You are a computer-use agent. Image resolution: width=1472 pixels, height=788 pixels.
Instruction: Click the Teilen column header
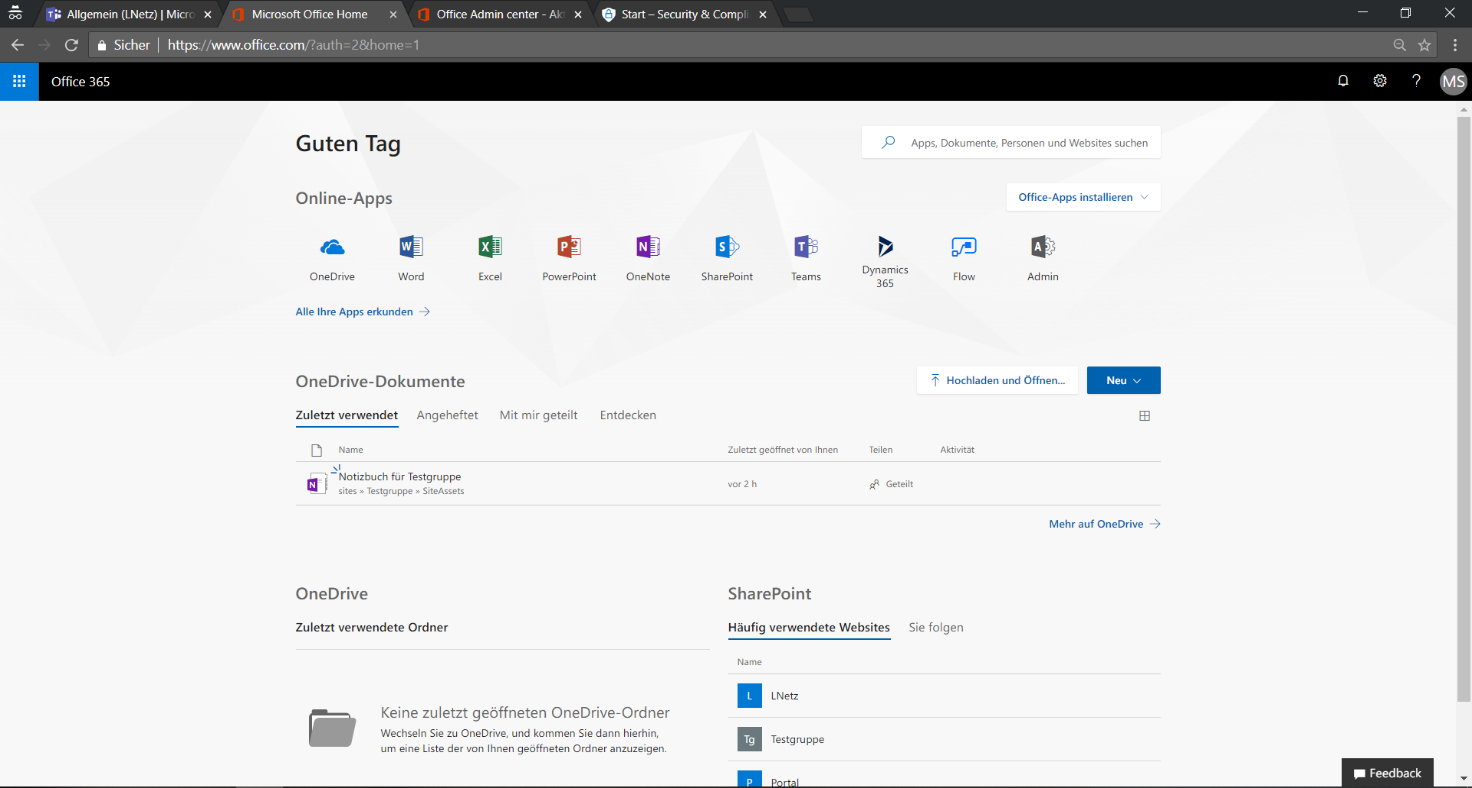(881, 450)
